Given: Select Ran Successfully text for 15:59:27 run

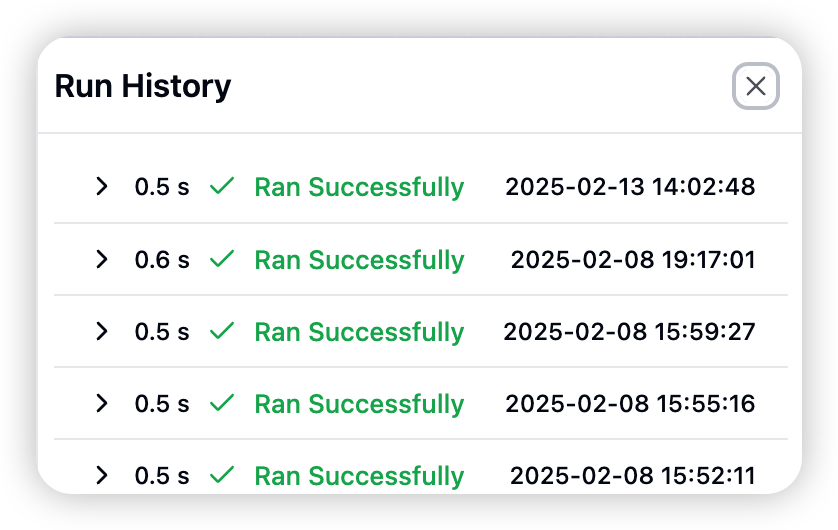Looking at the screenshot, I should pos(359,332).
